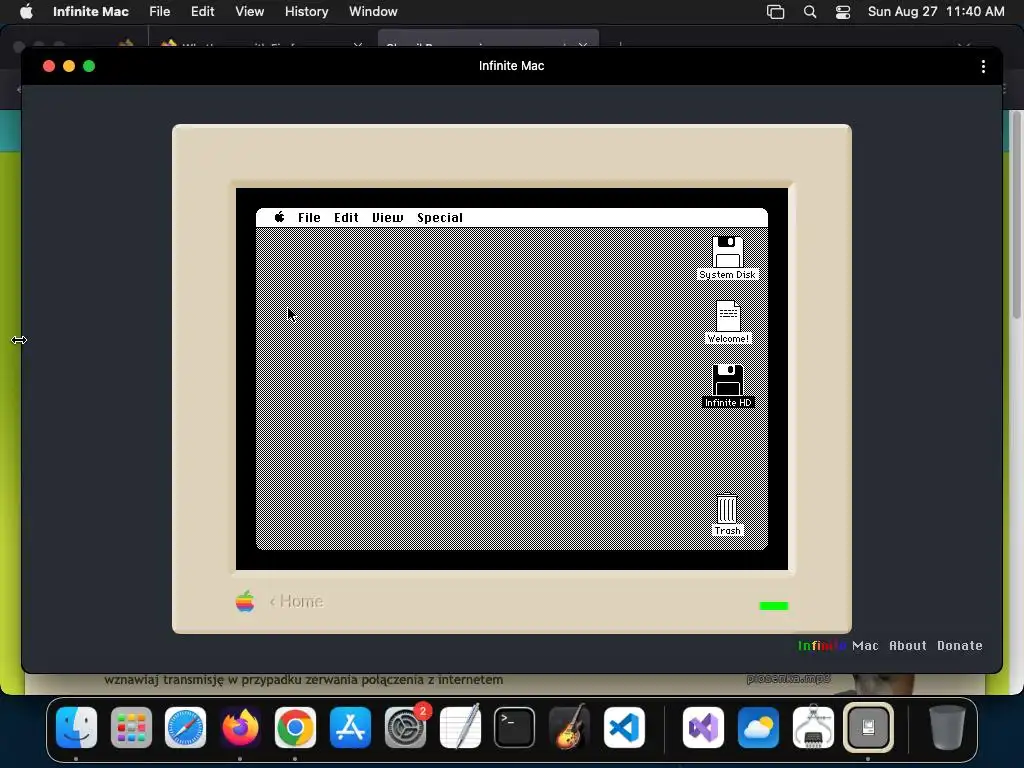Launch Visual Studio from the Dock

click(x=703, y=727)
